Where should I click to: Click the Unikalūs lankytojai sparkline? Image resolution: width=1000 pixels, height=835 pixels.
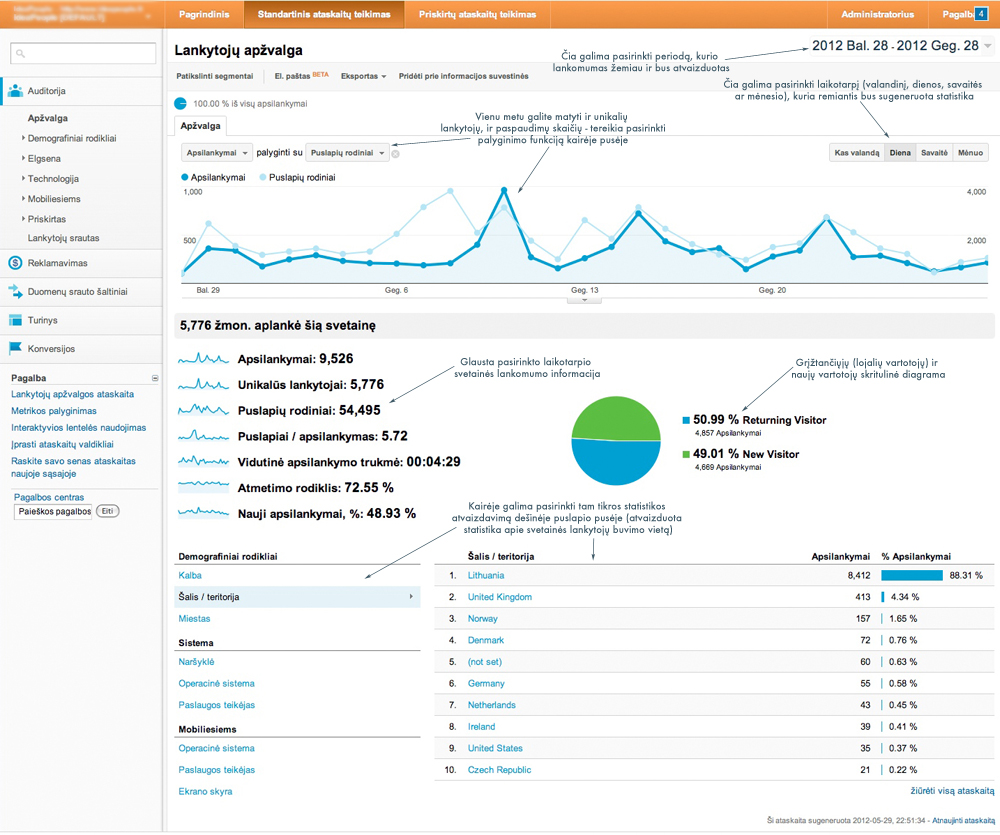pyautogui.click(x=203, y=385)
